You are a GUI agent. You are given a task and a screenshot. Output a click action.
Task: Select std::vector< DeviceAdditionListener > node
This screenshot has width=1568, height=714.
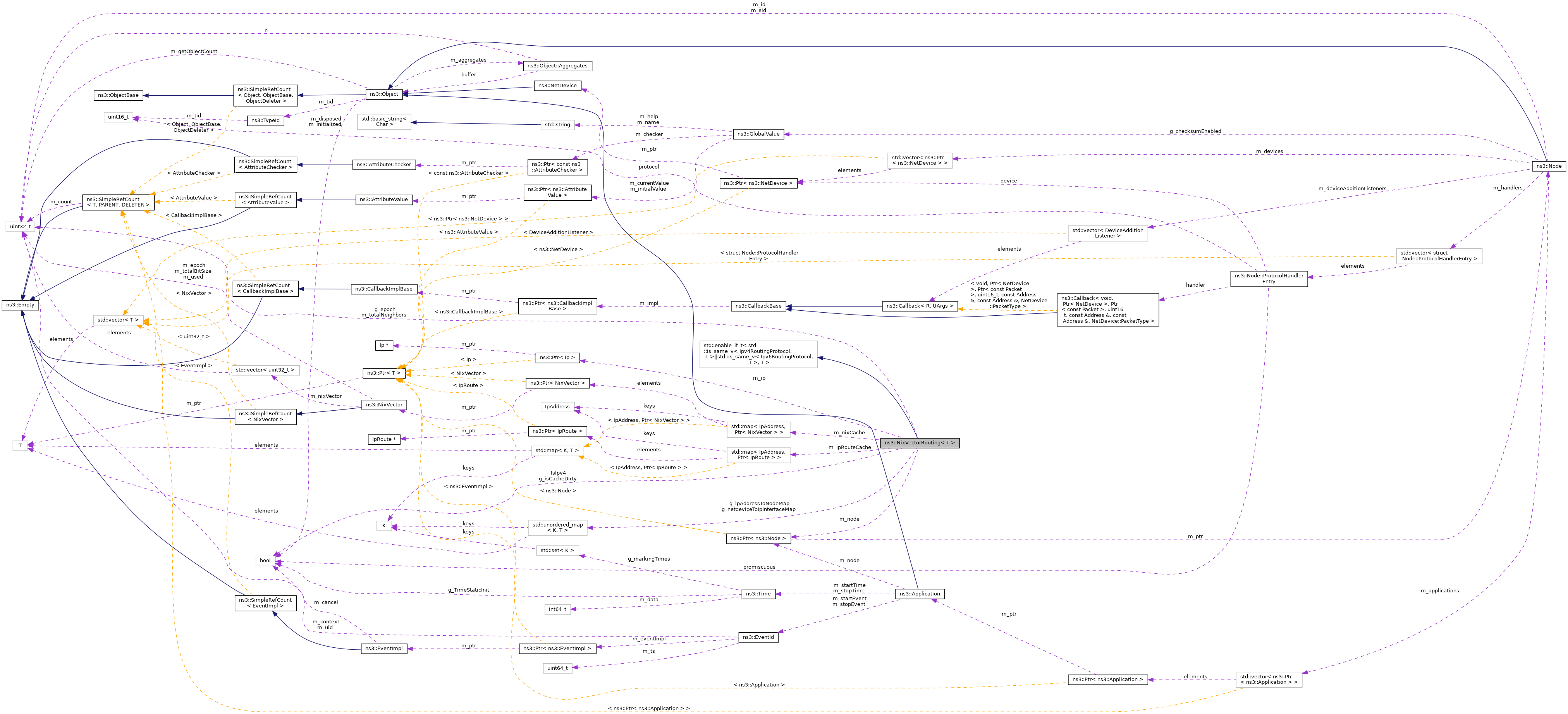[1108, 232]
